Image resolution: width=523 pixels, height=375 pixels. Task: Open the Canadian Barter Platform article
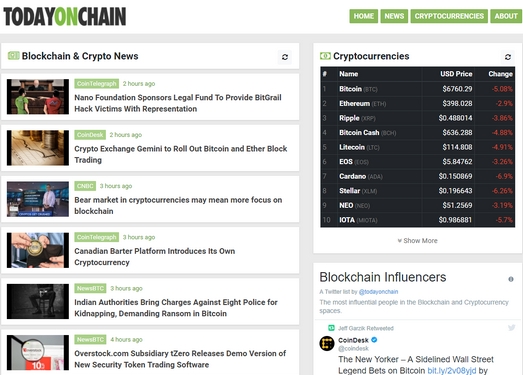[x=154, y=257]
